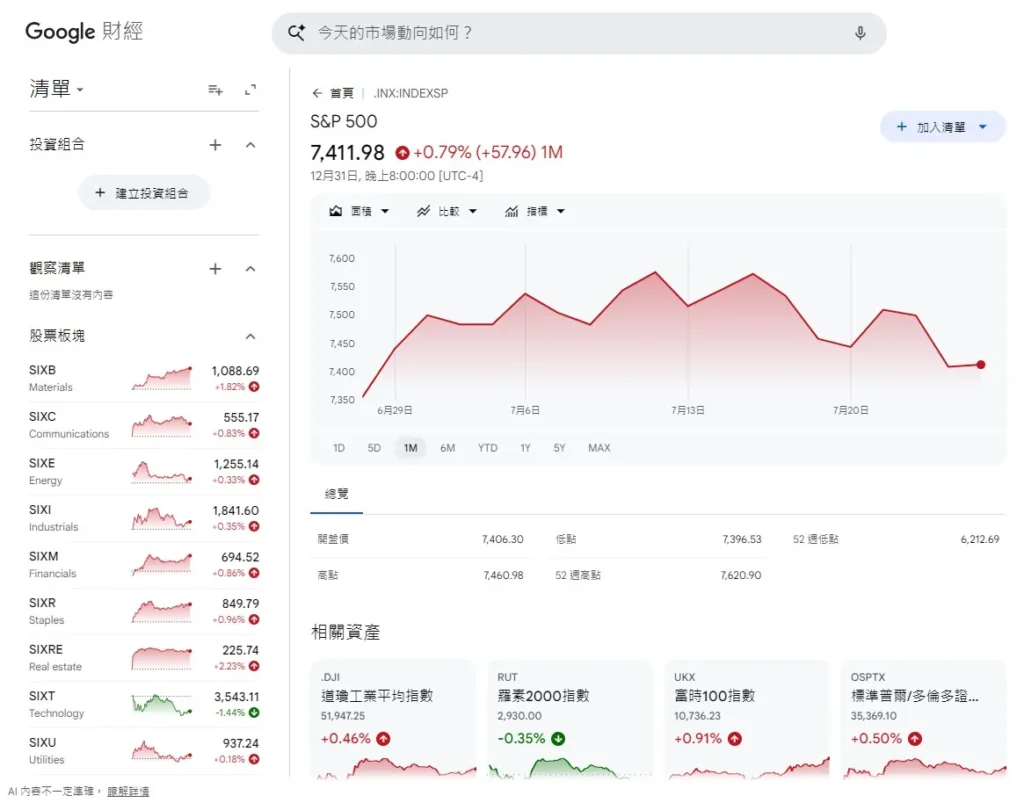Open the 瞭解詳情 link
The height and width of the screenshot is (803, 1024).
(128, 791)
